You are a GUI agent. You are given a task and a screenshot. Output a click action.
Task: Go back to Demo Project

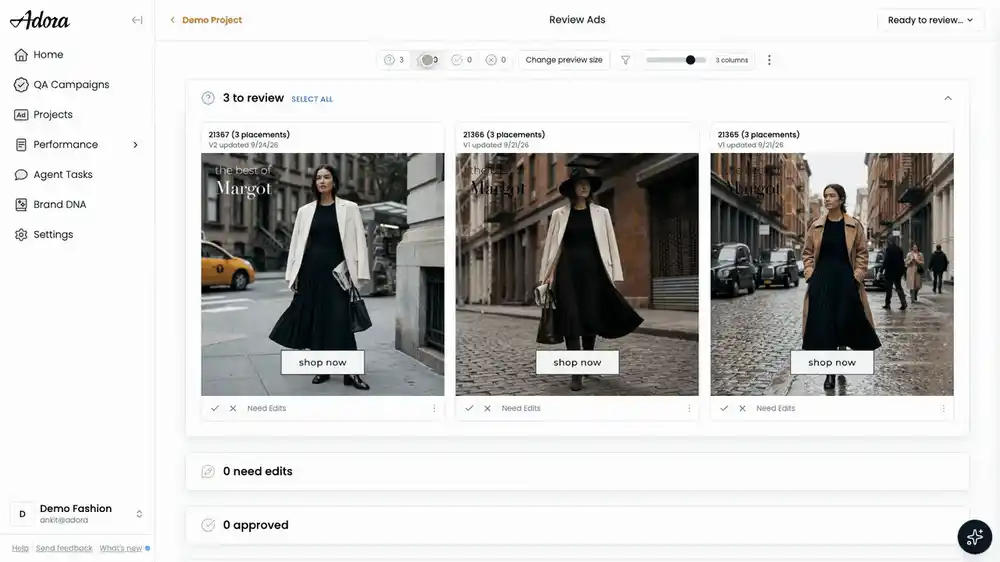pyautogui.click(x=212, y=20)
